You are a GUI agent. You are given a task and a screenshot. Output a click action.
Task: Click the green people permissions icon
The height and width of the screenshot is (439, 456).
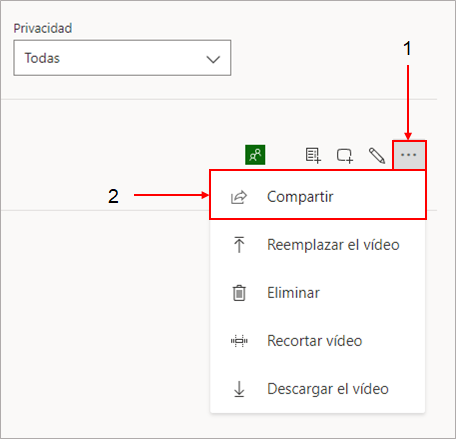click(x=255, y=155)
